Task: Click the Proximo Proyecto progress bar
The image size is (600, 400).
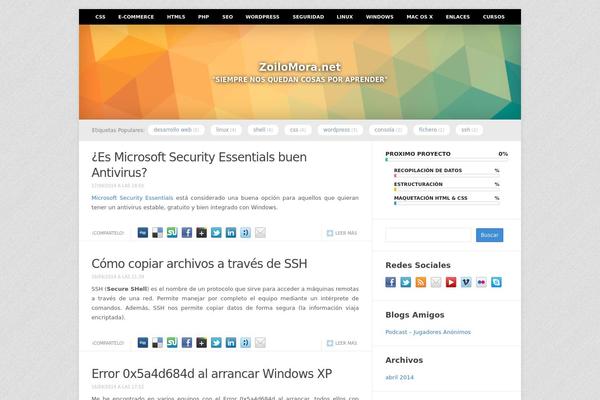Action: point(447,160)
